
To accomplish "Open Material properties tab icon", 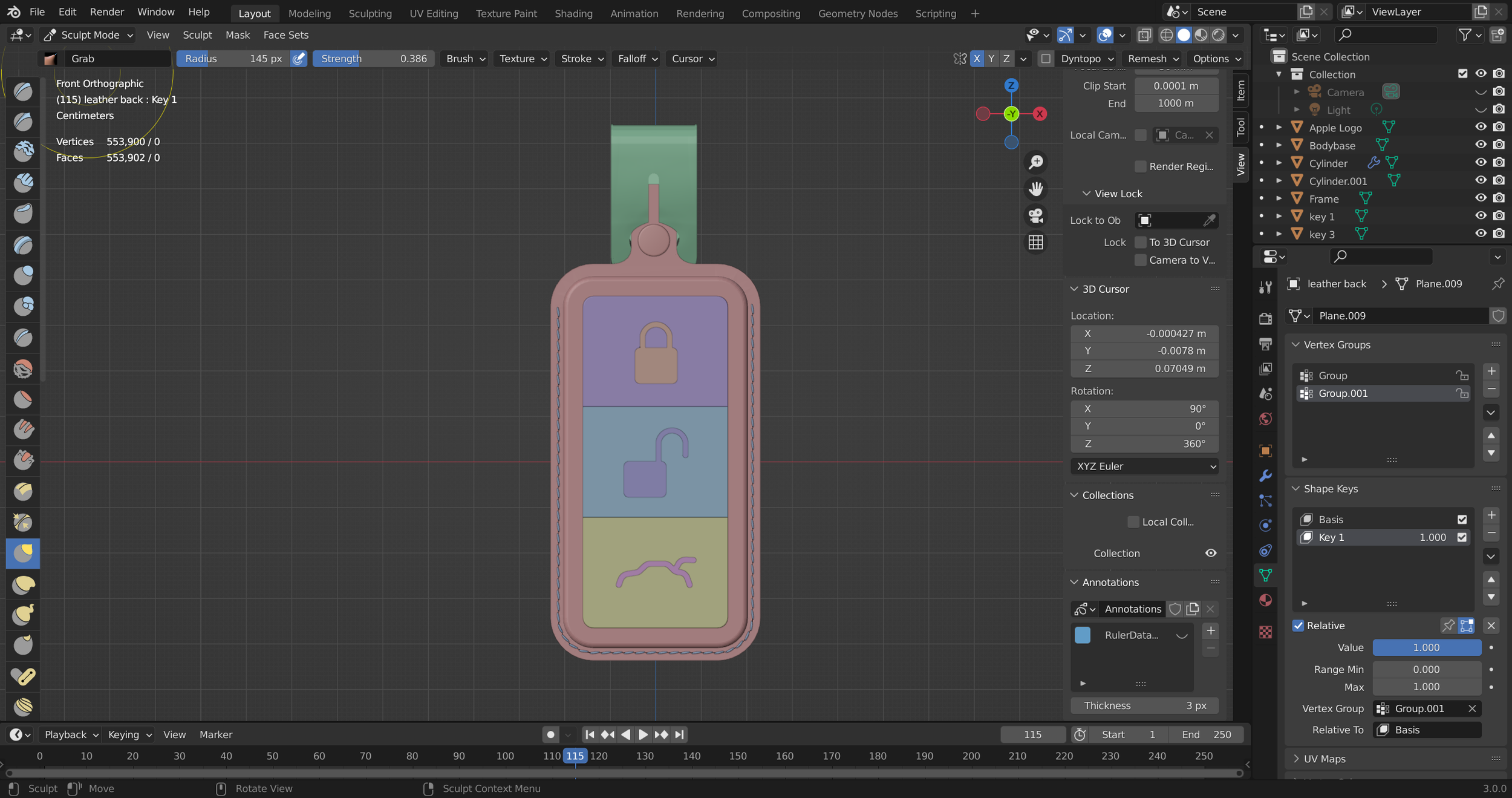I will tap(1265, 600).
